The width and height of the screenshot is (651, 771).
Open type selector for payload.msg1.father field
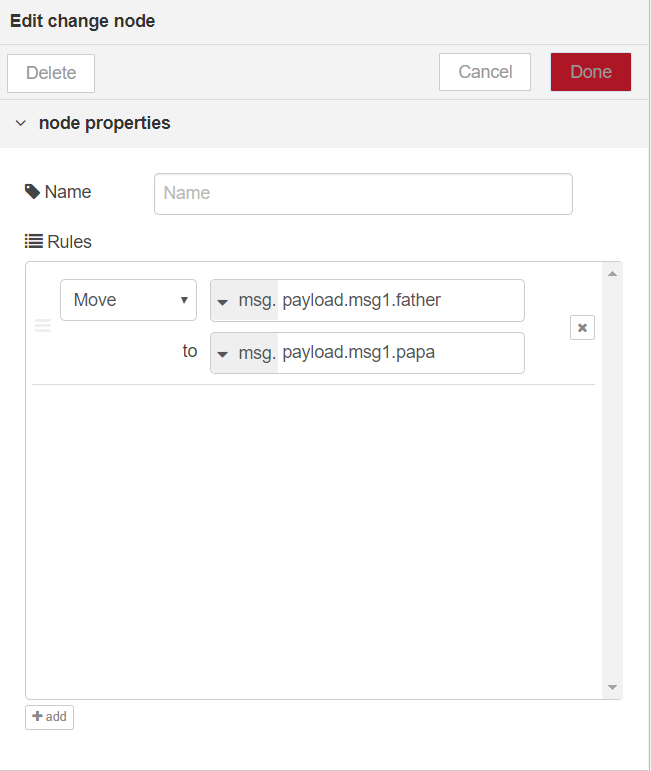point(244,300)
